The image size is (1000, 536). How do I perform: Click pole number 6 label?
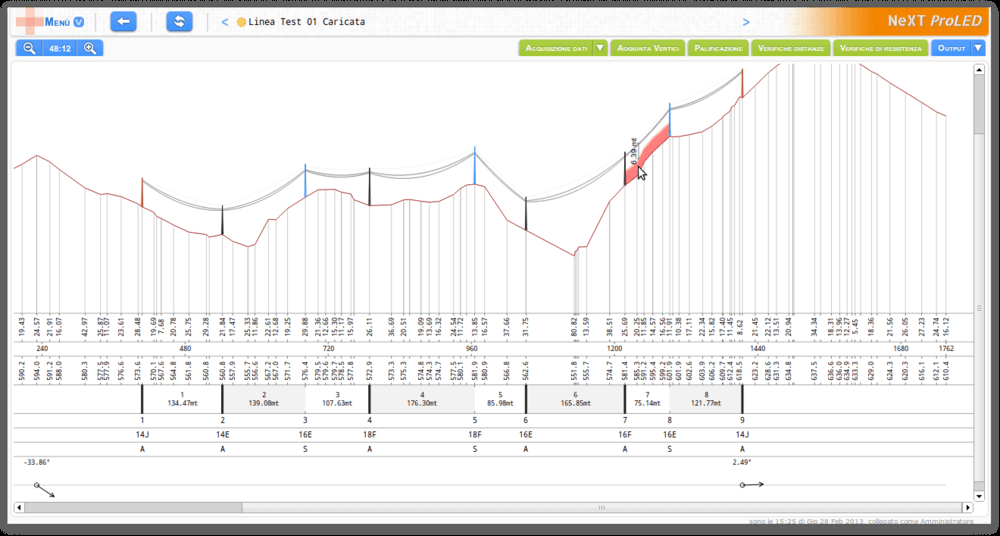coord(526,420)
